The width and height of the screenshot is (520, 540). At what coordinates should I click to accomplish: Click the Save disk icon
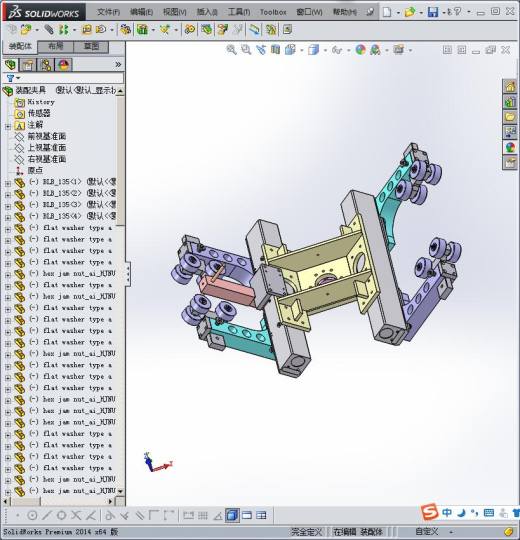433,12
